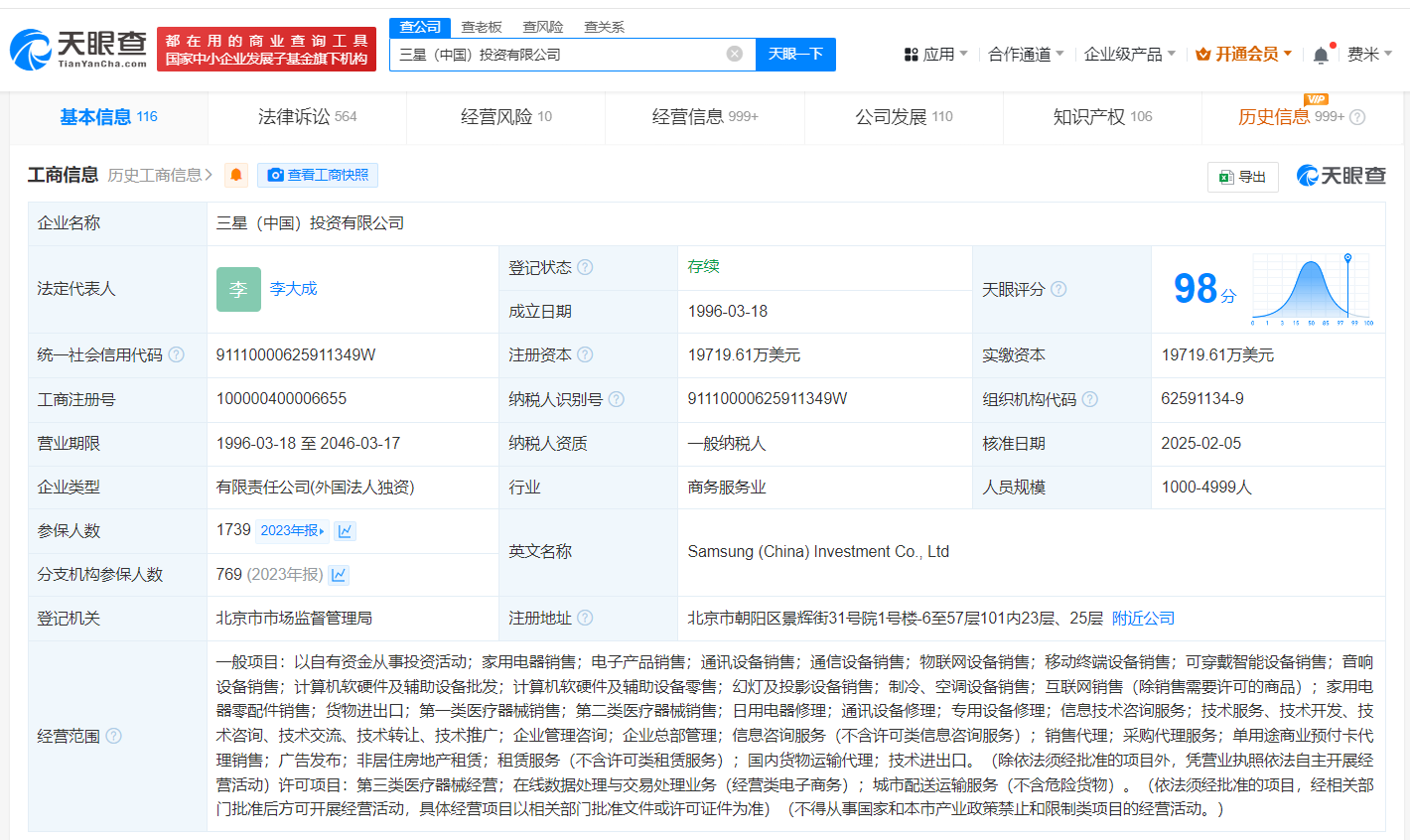This screenshot has height=840, width=1410.
Task: Click the 商务服务业 industry value
Action: click(x=727, y=487)
